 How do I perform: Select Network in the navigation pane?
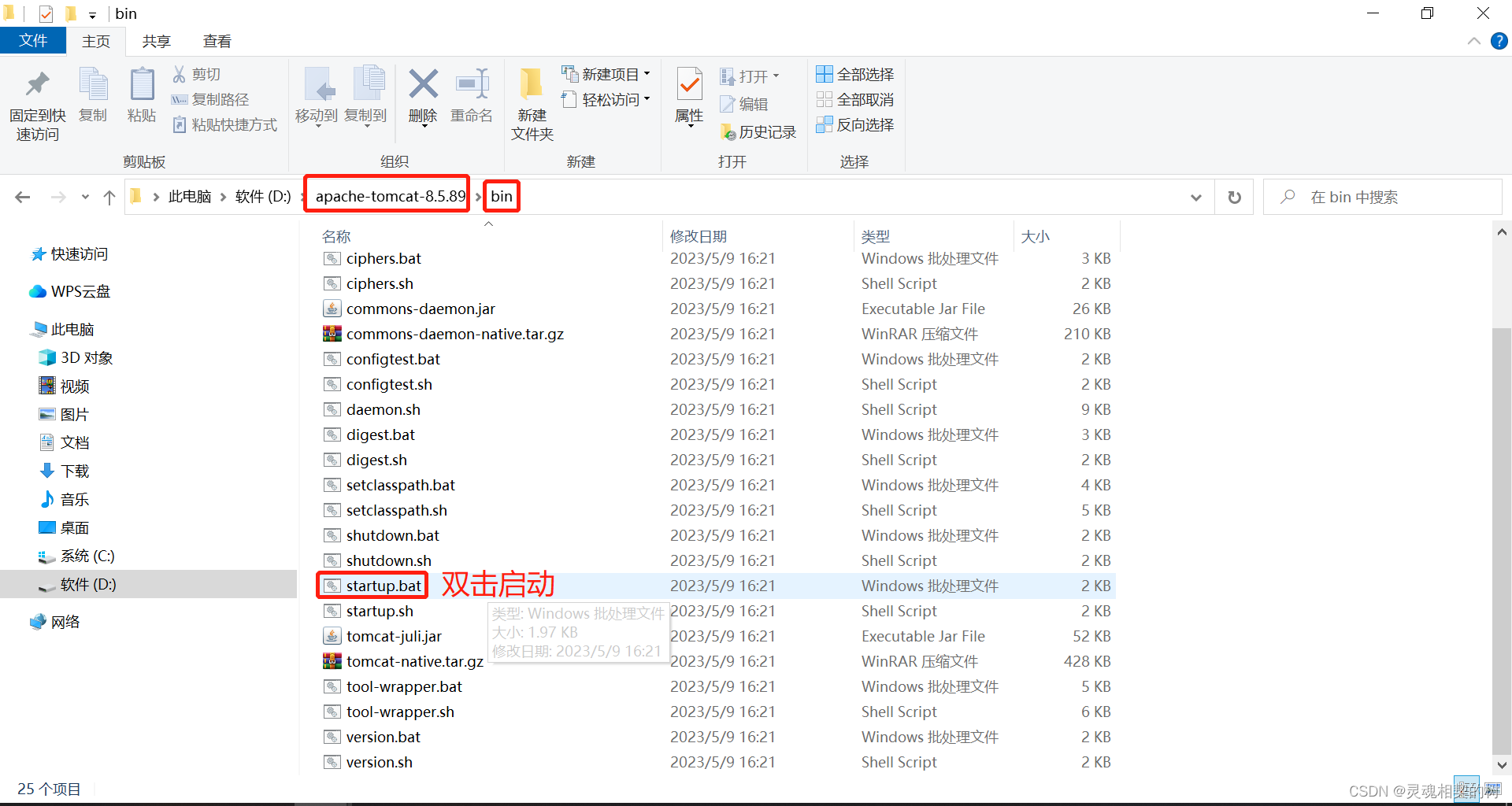point(55,622)
